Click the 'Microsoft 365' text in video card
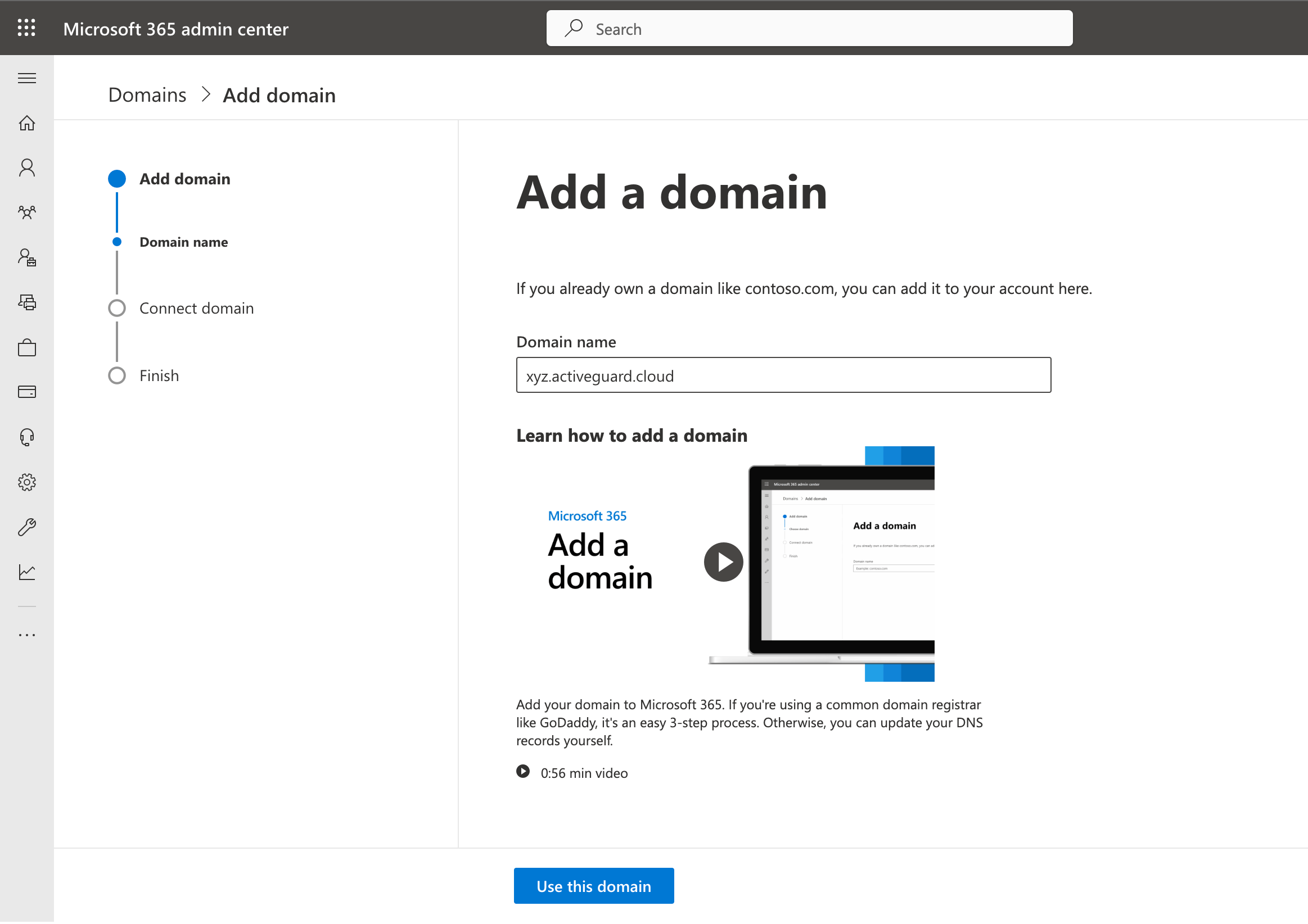 click(587, 517)
